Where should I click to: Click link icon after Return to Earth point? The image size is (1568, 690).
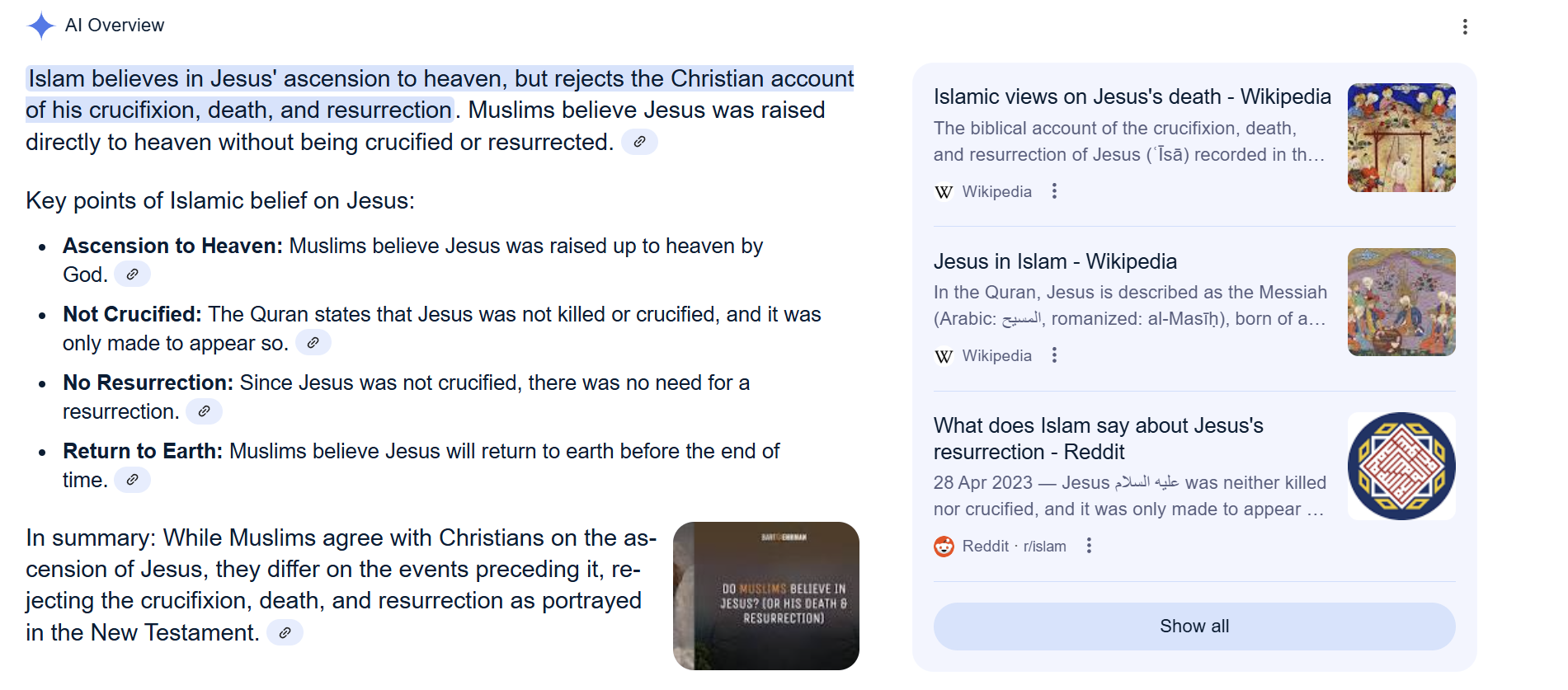click(x=132, y=479)
